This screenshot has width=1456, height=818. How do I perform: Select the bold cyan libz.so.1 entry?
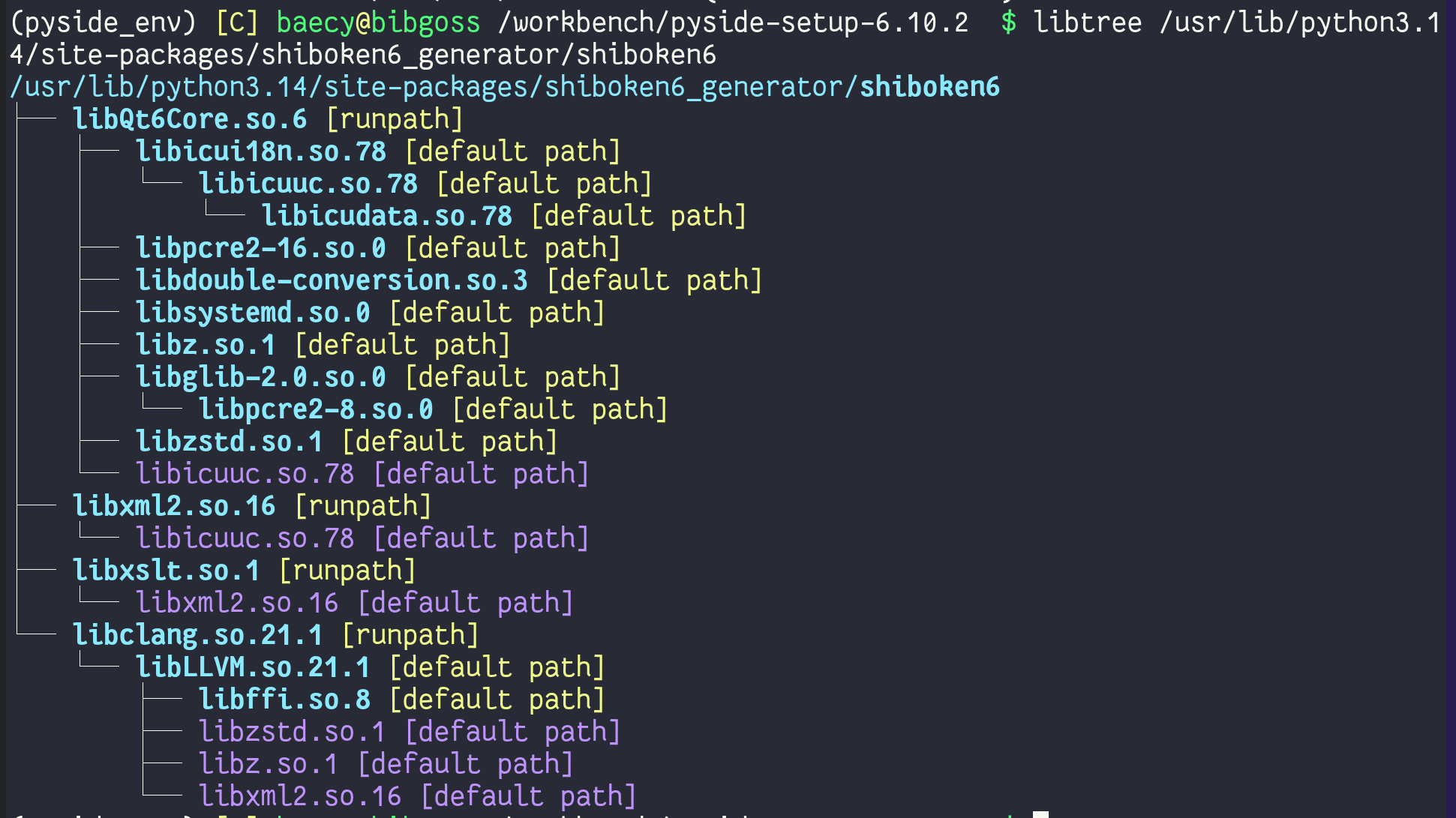206,345
